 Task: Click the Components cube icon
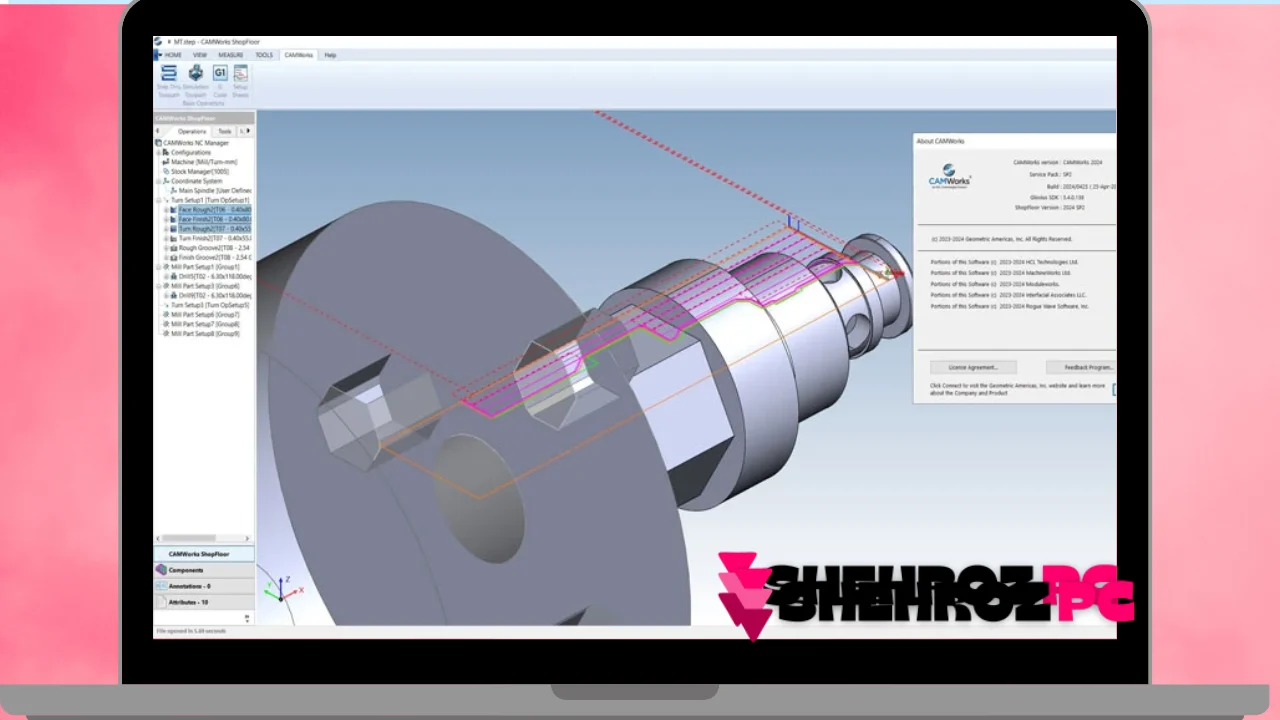tap(161, 570)
